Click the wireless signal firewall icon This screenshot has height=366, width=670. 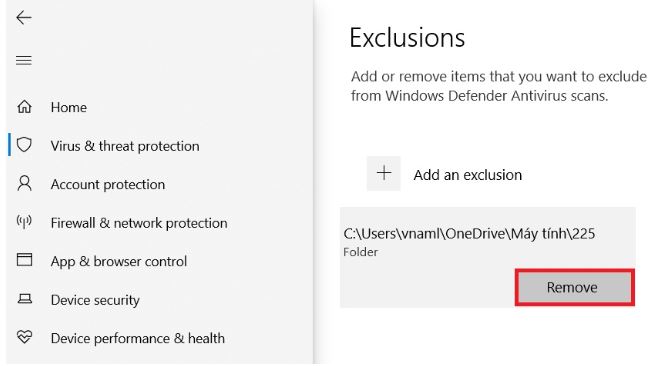pos(24,222)
